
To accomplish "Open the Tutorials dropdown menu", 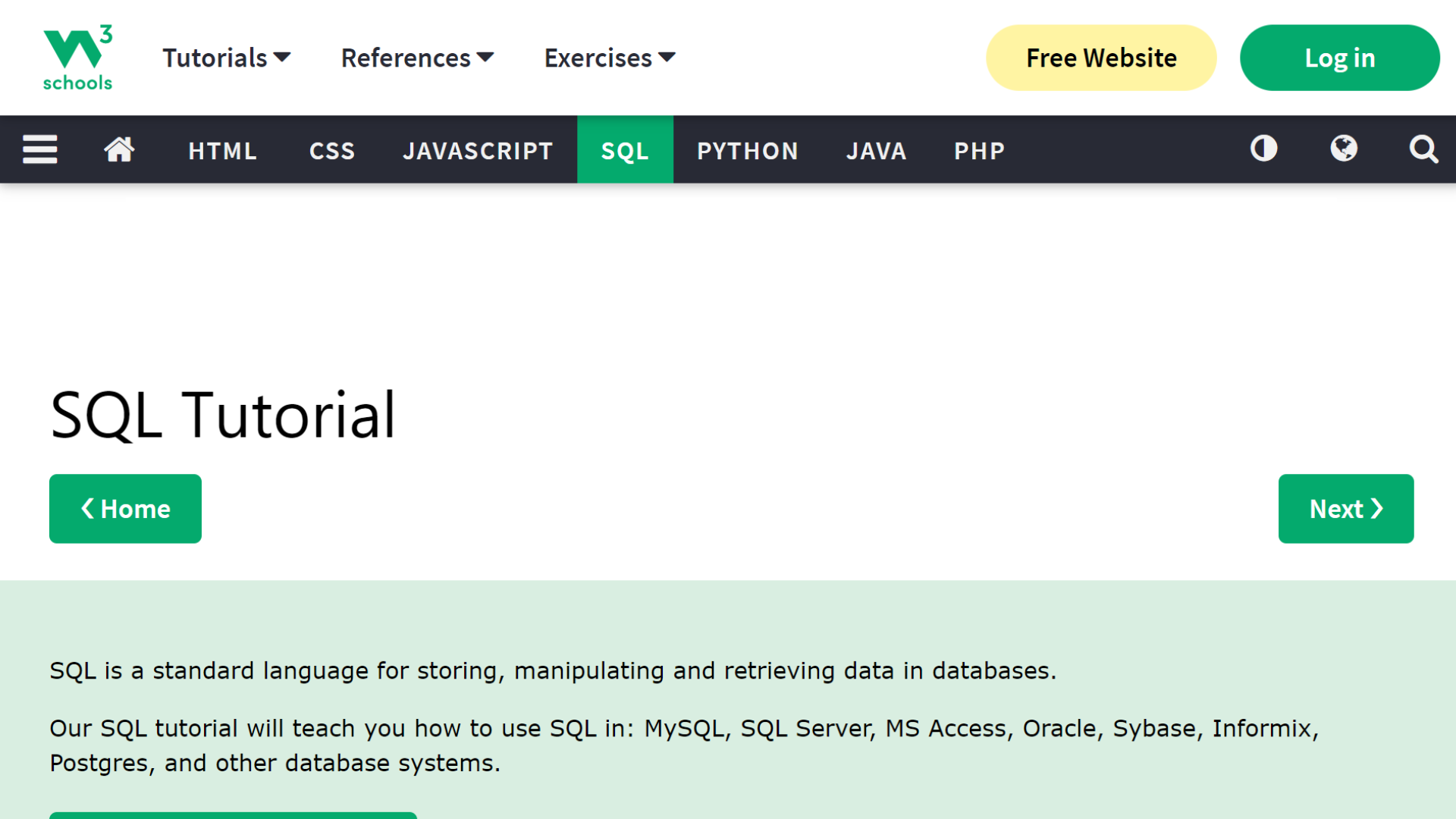I will [224, 57].
